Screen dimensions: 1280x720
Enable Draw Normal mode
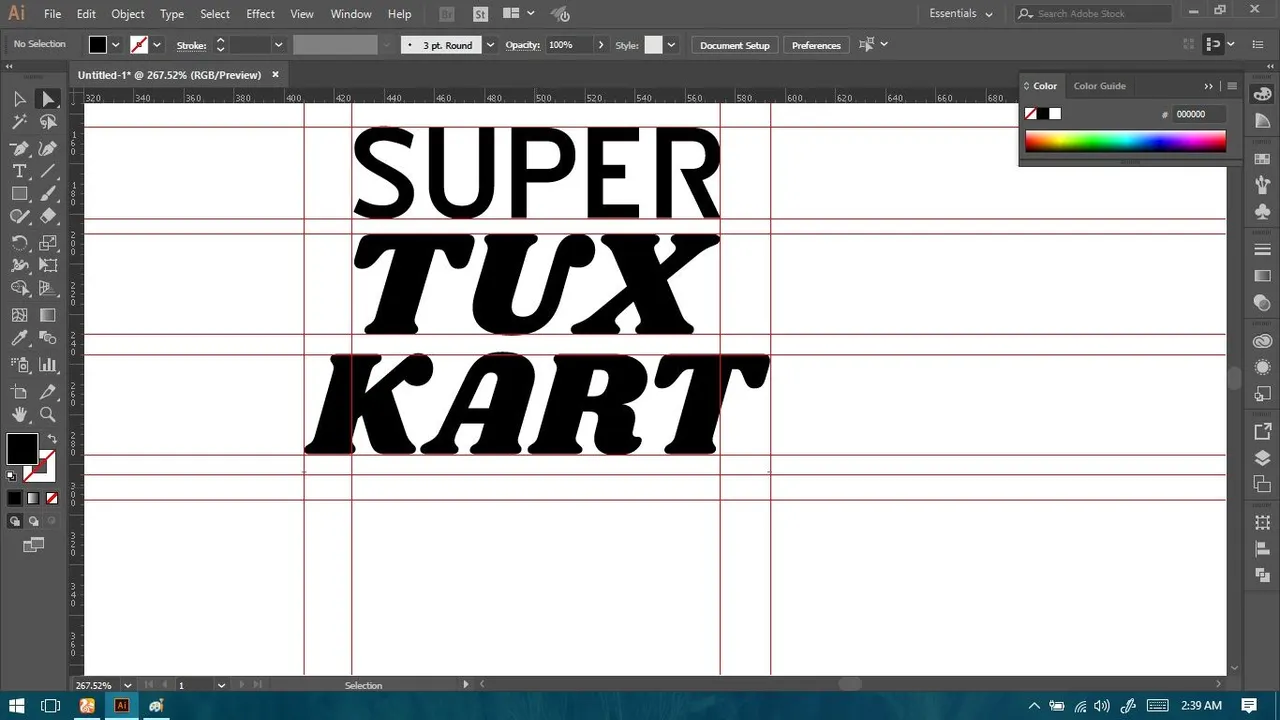click(x=15, y=521)
